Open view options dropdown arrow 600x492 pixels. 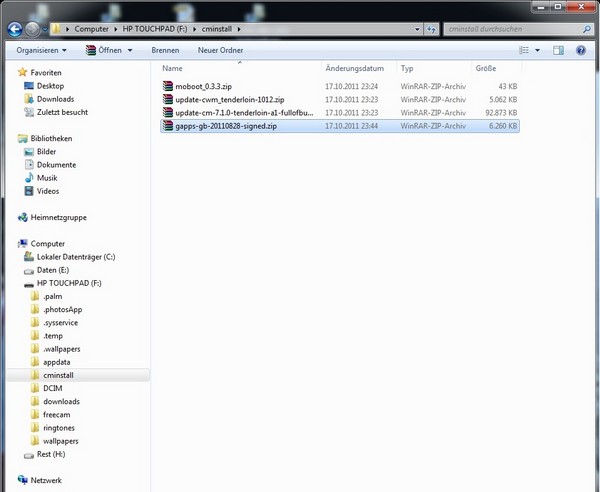coord(537,51)
